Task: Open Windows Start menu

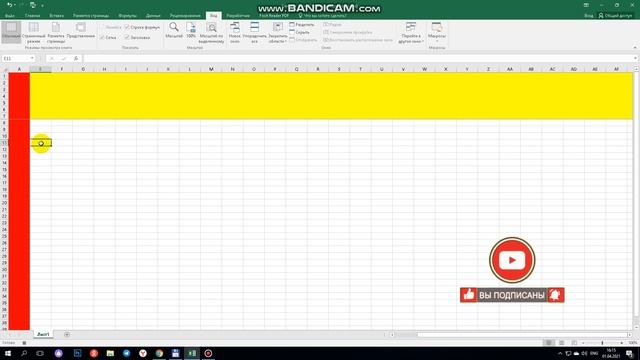Action: click(x=8, y=353)
